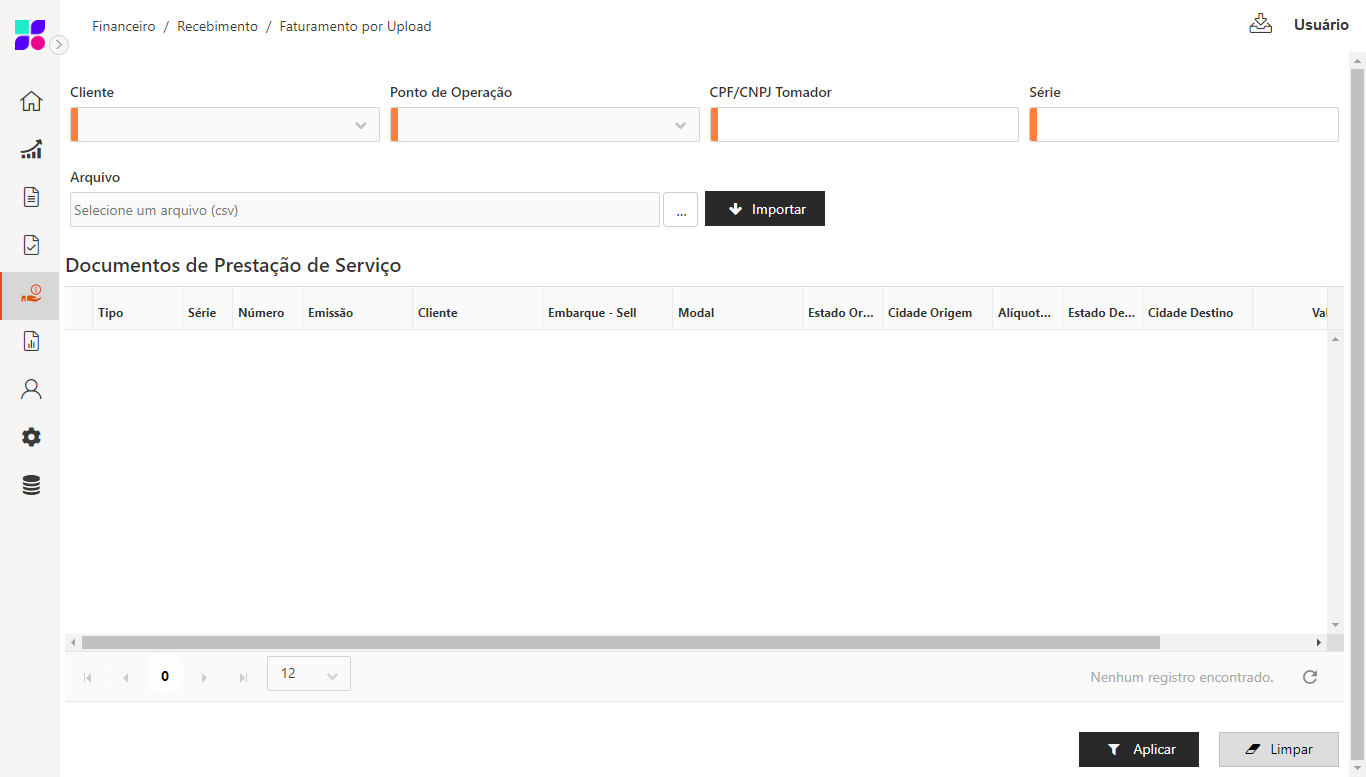This screenshot has width=1366, height=777.
Task: Expand the sidebar with the chevron toggle
Action: pyautogui.click(x=59, y=44)
